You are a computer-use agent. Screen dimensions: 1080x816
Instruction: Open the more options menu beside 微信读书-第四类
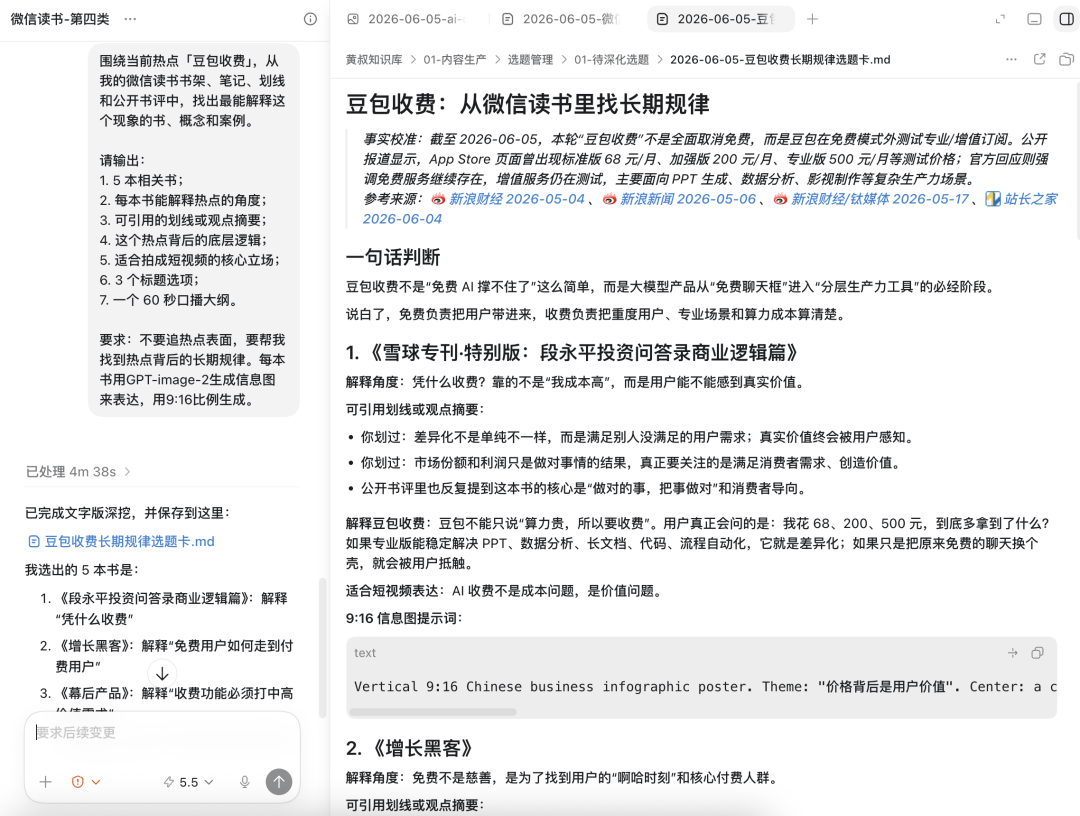tap(130, 19)
